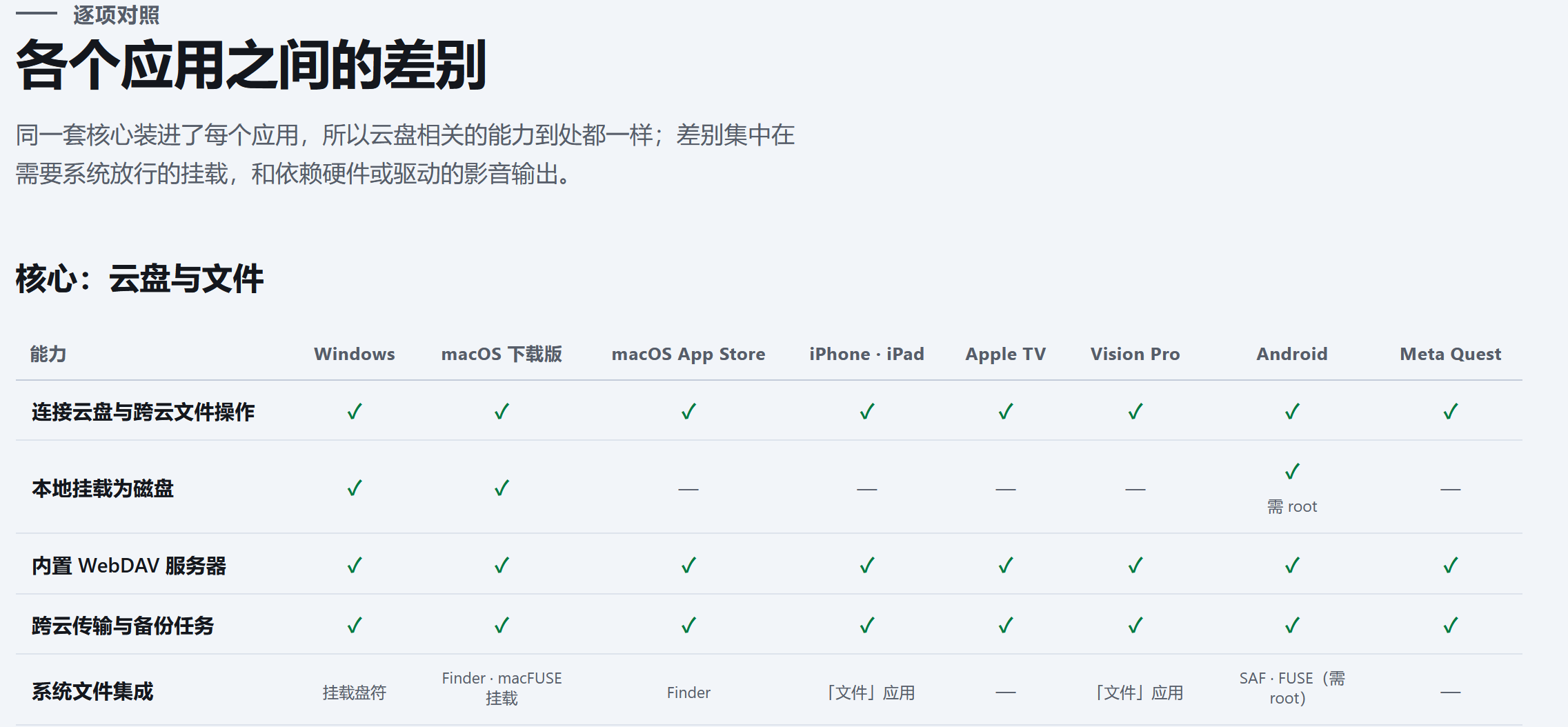1568x727 pixels.
Task: Select the Apple TV column header
Action: click(1006, 354)
